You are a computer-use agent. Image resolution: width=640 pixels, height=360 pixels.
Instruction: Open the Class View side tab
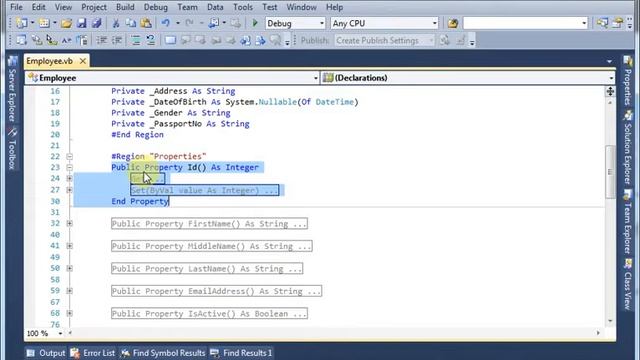click(x=628, y=284)
